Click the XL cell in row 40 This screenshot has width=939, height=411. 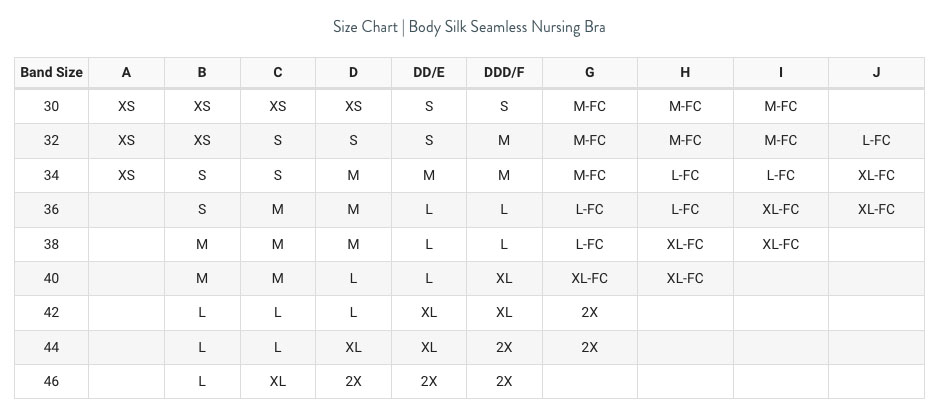point(504,278)
